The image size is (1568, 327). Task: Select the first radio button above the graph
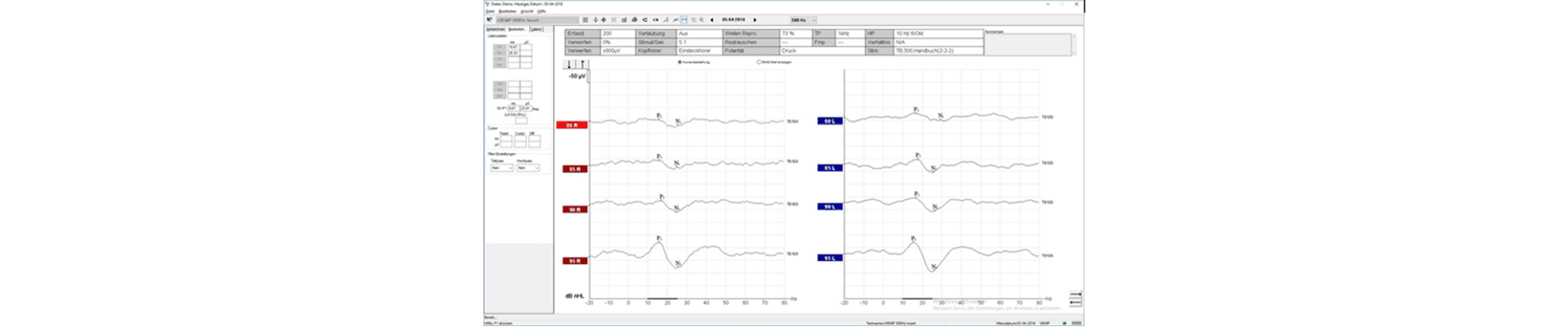click(x=679, y=62)
